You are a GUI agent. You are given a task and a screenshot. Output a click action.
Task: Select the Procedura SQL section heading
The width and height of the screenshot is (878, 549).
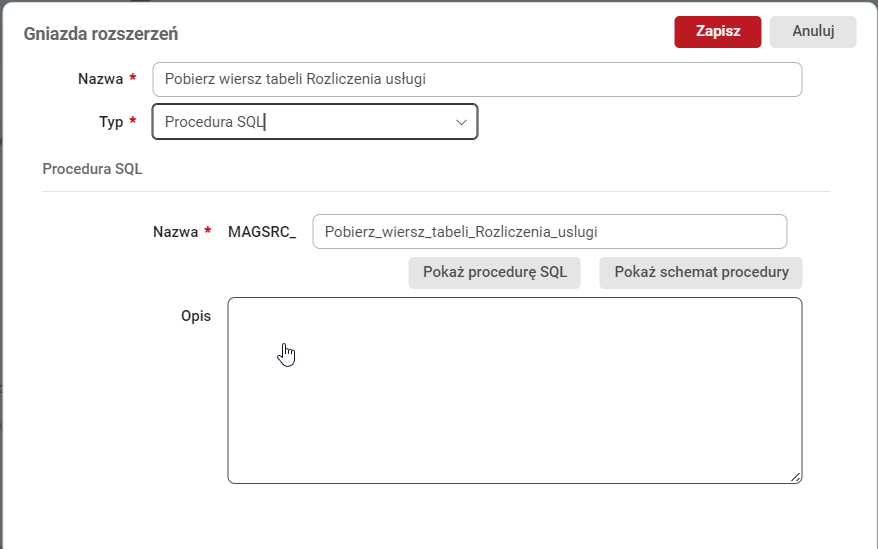[92, 169]
